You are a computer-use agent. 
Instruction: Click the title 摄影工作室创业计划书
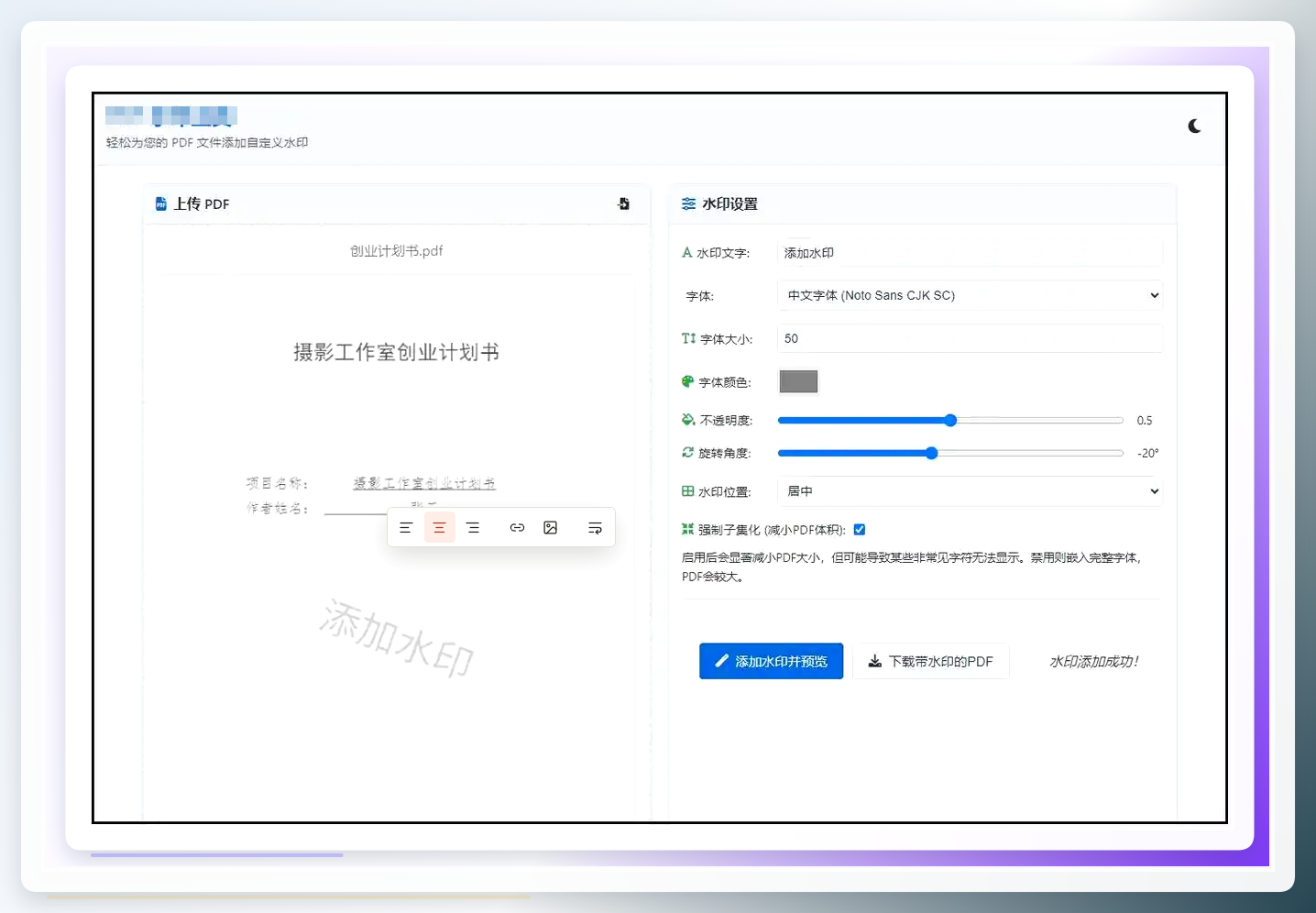coord(396,352)
